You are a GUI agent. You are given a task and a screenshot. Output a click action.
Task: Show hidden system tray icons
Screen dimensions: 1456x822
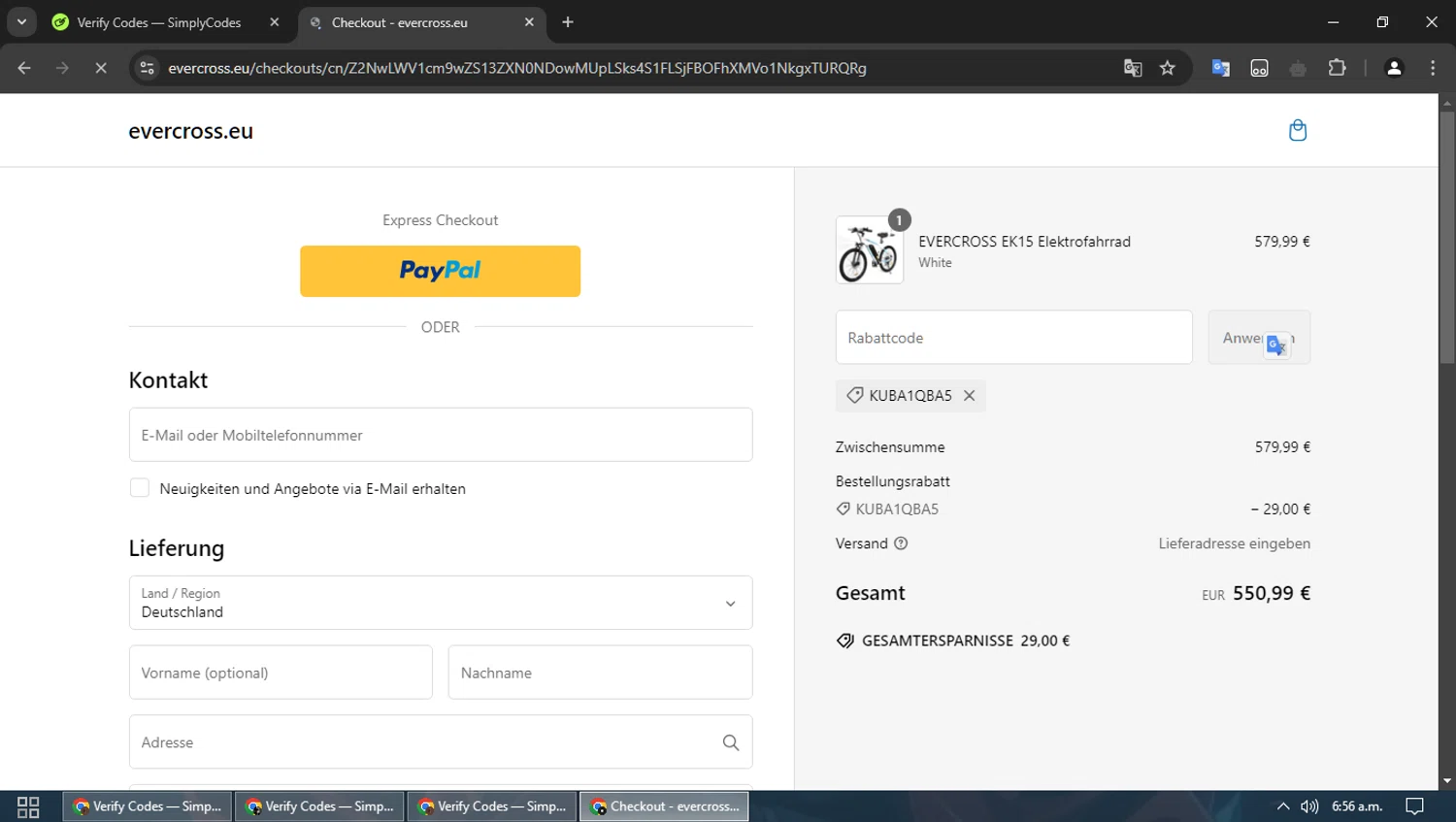click(1282, 806)
